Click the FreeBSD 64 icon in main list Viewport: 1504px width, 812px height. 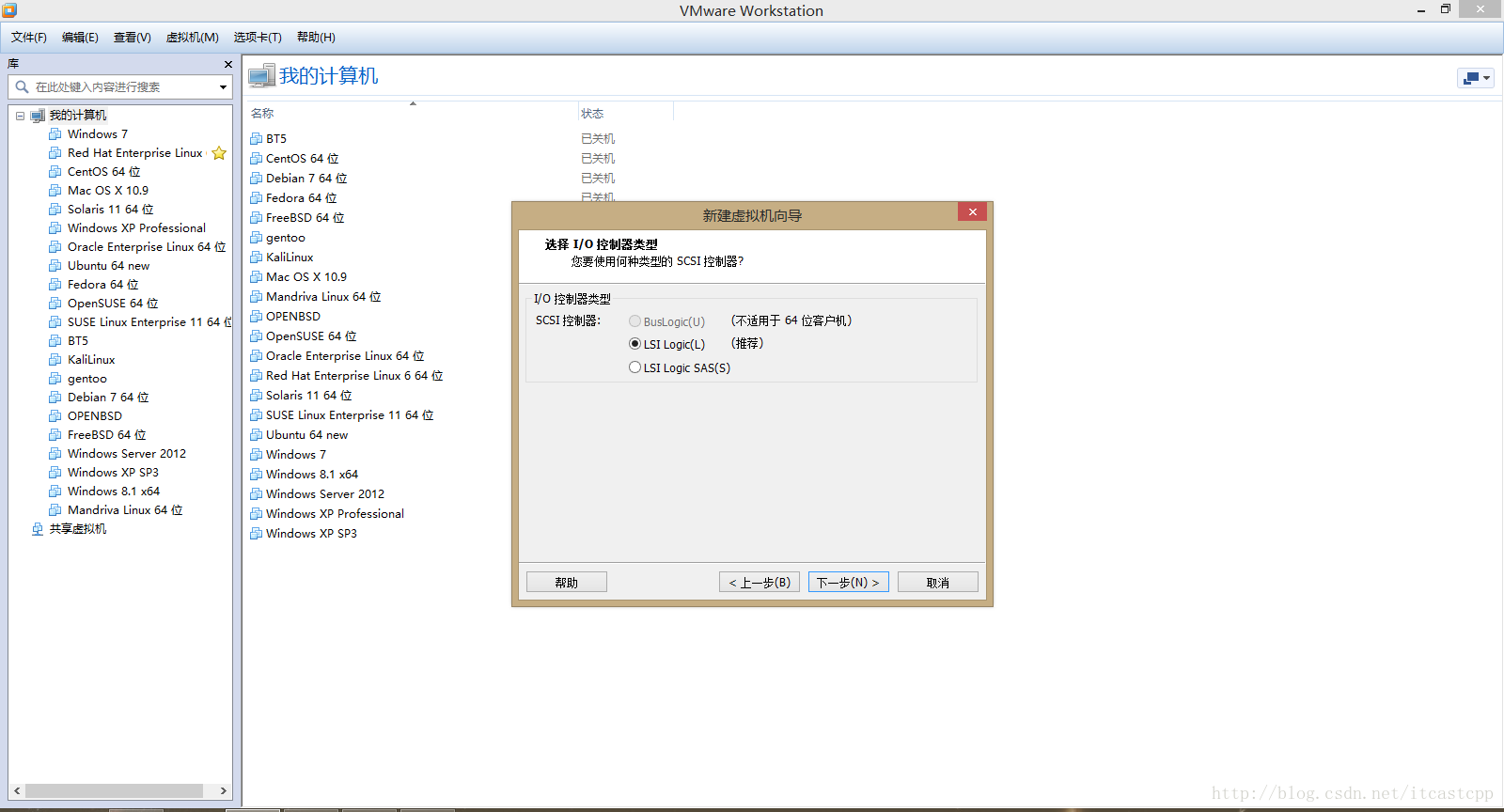[x=257, y=218]
